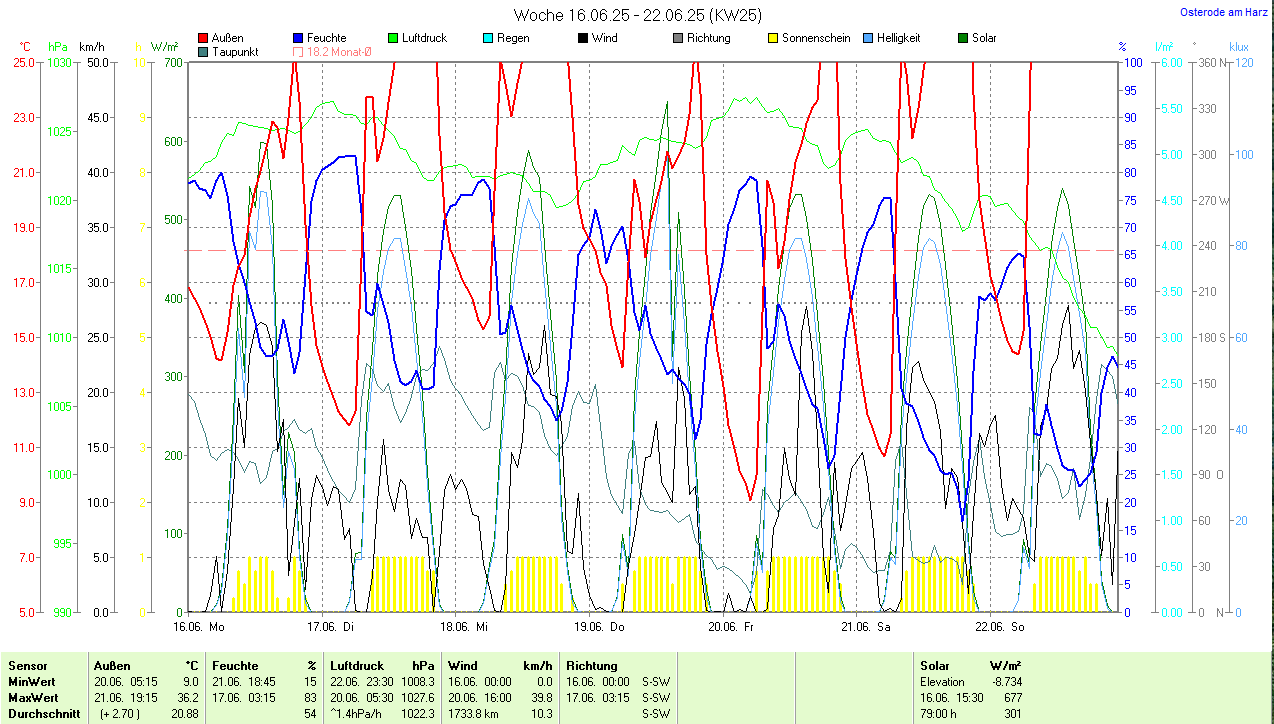The image size is (1274, 724).
Task: Click the Helligkeit legend swatch
Action: click(868, 38)
